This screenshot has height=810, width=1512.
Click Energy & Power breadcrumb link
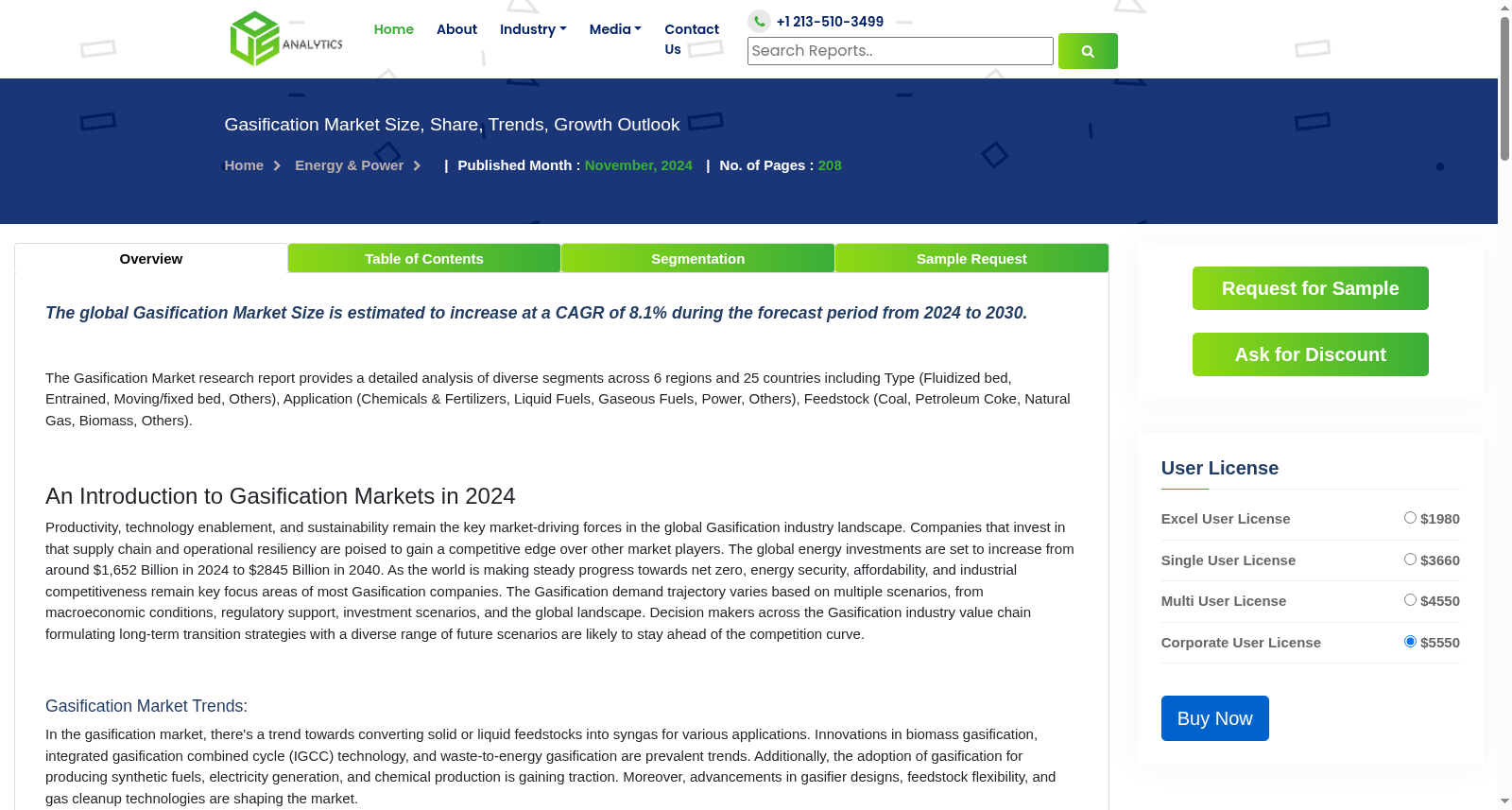pos(349,165)
